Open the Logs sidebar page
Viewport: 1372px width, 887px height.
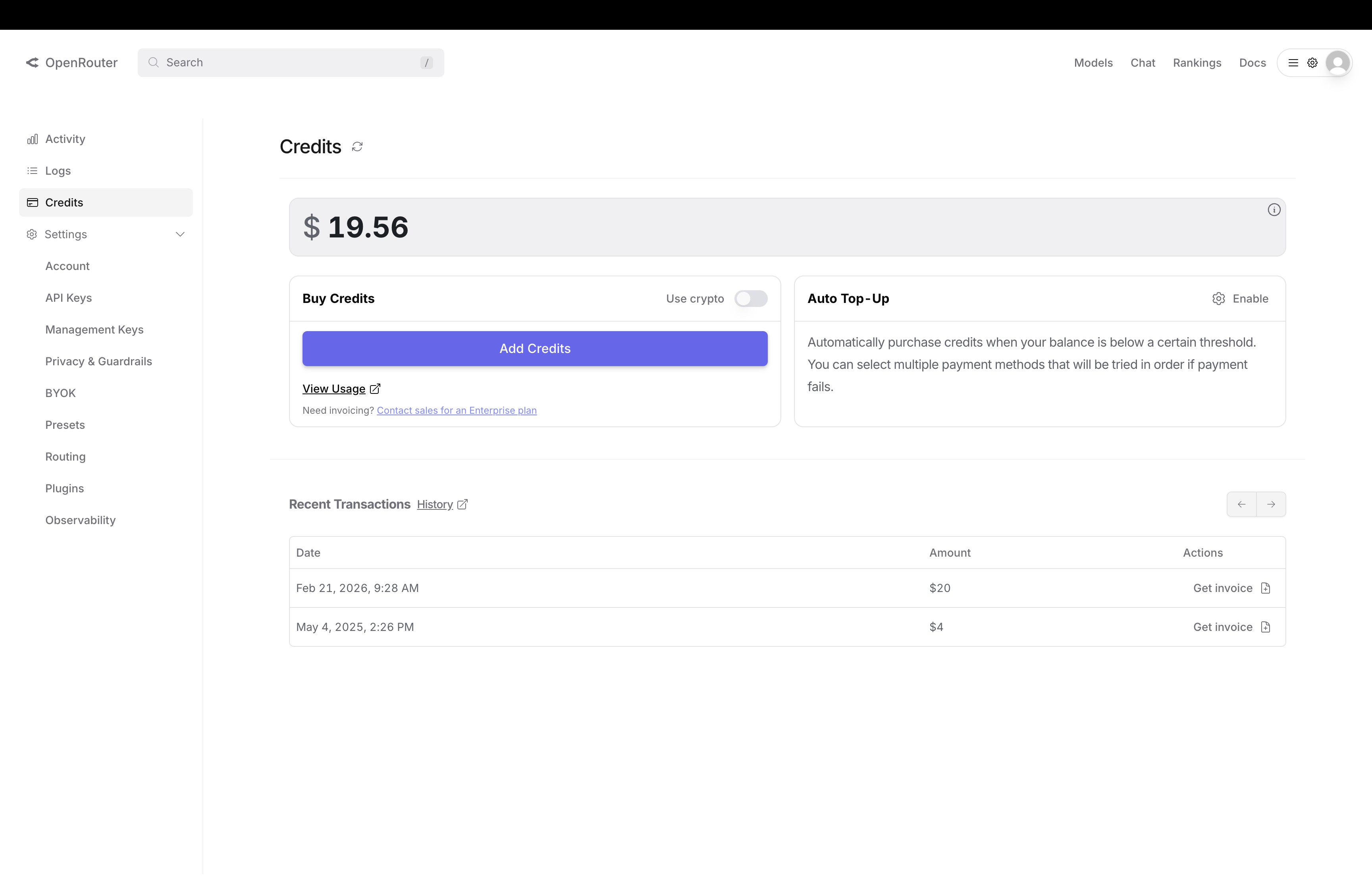point(58,170)
